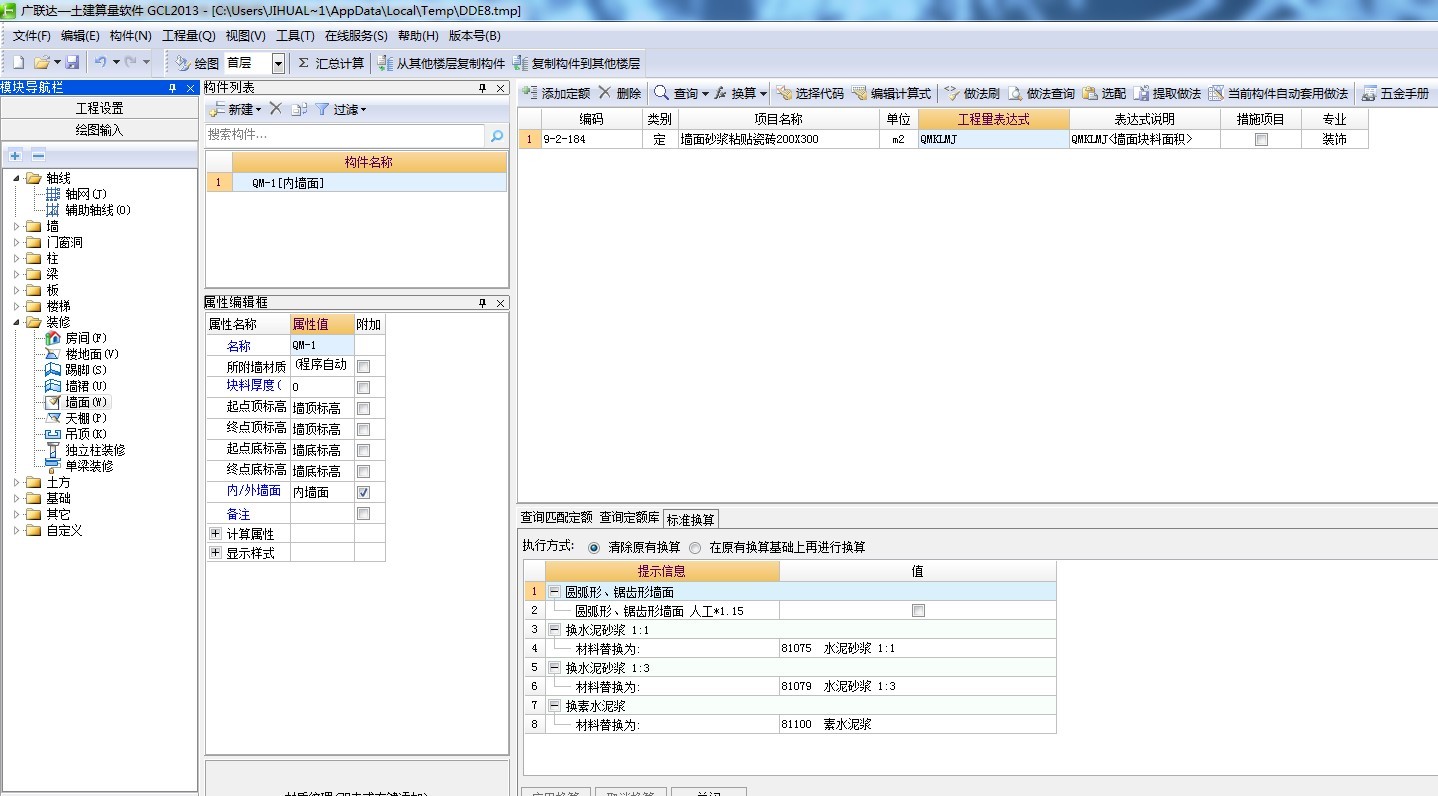
Task: Click the new file icon
Action: [x=18, y=63]
